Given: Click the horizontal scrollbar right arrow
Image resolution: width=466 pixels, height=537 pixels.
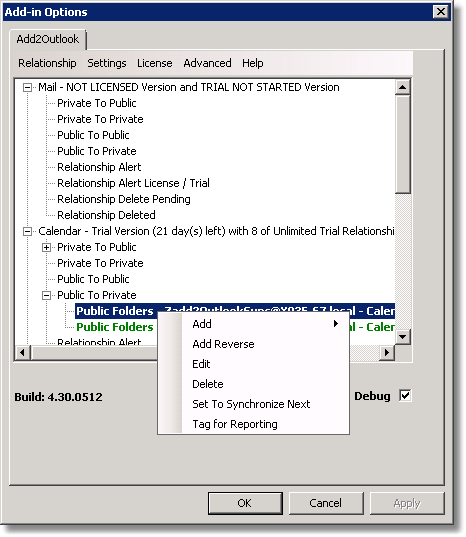Looking at the screenshot, I should [x=387, y=352].
